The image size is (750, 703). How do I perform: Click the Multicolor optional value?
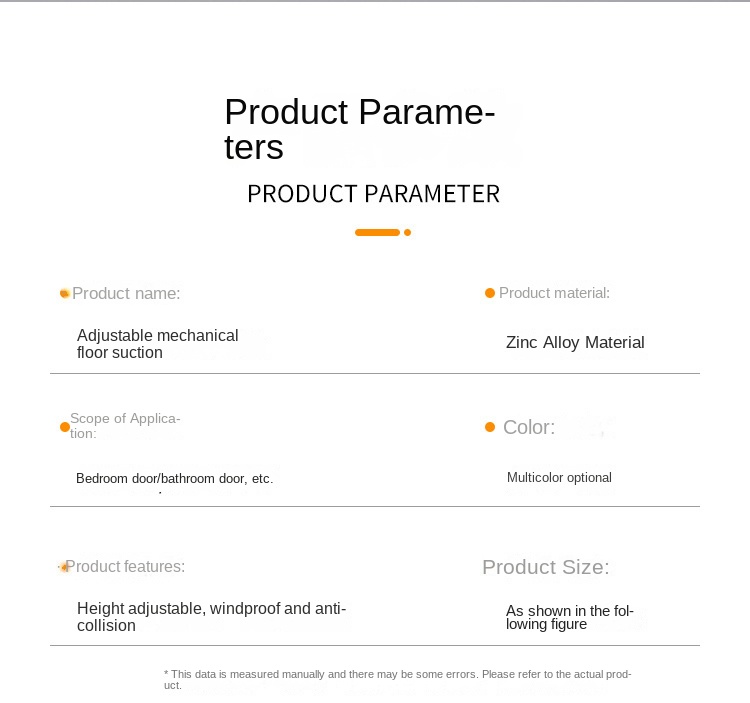coord(559,477)
